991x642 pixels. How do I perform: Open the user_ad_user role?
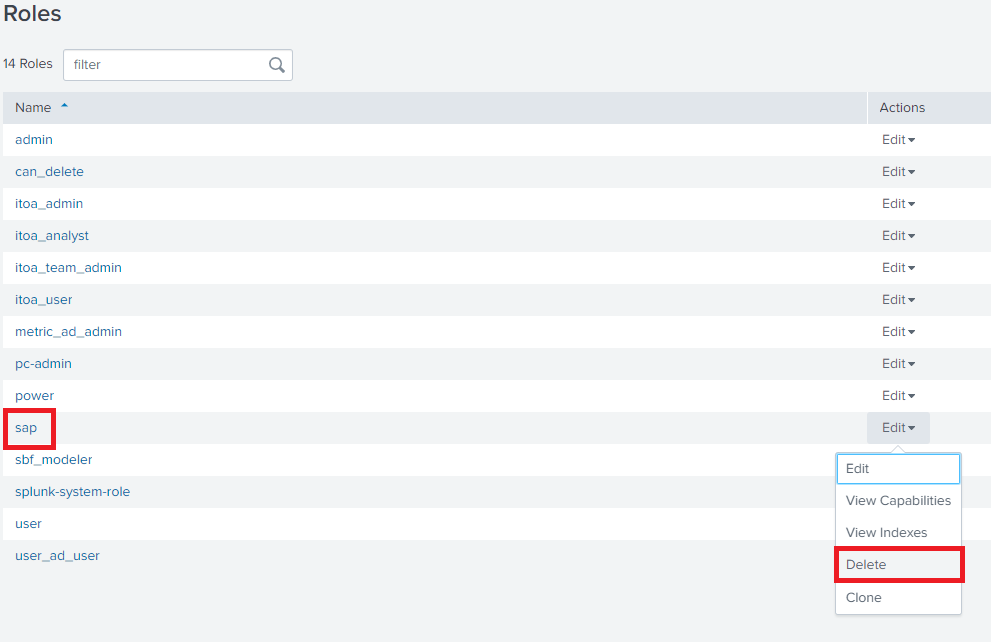pos(57,556)
